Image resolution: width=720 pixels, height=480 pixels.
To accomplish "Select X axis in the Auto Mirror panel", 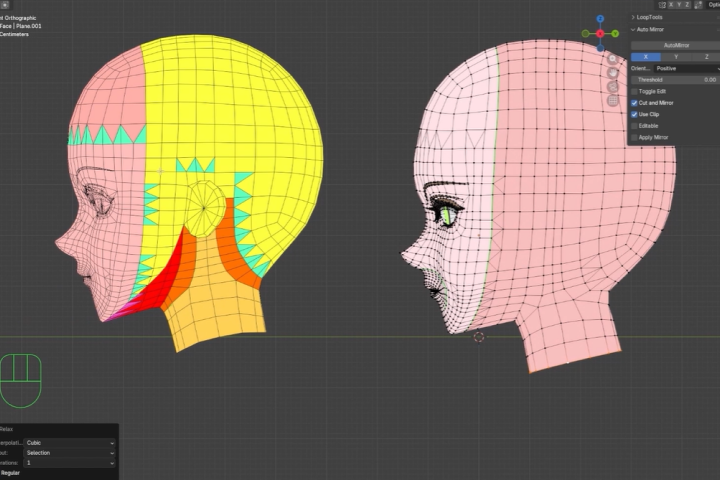I will [646, 56].
